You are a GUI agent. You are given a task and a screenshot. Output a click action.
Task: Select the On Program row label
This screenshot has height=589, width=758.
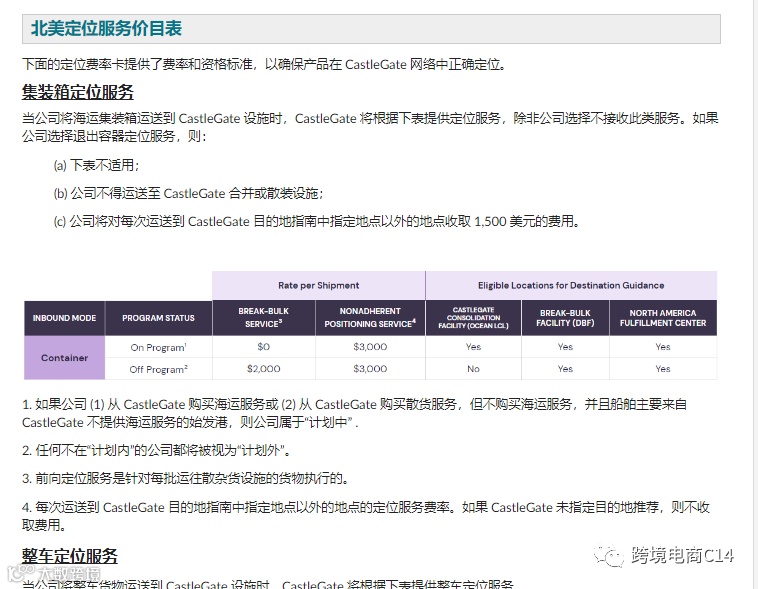point(159,347)
